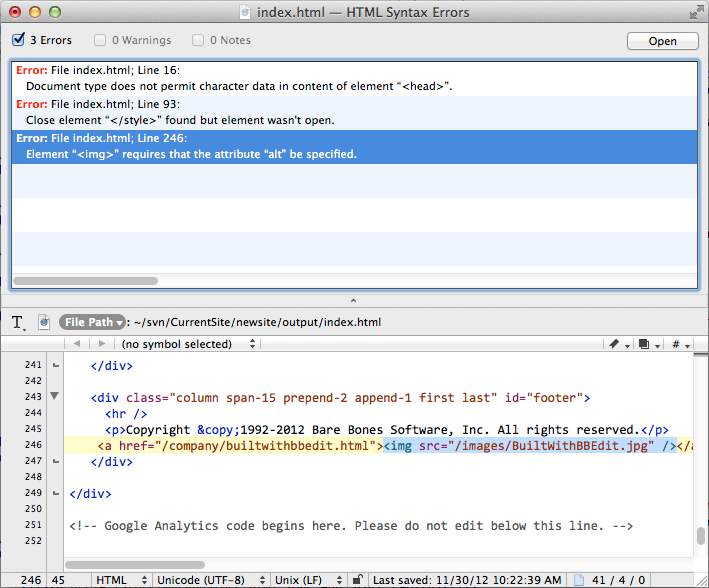Click the document statistics icon in status bar
Image resolution: width=709 pixels, height=588 pixels.
tap(577, 579)
